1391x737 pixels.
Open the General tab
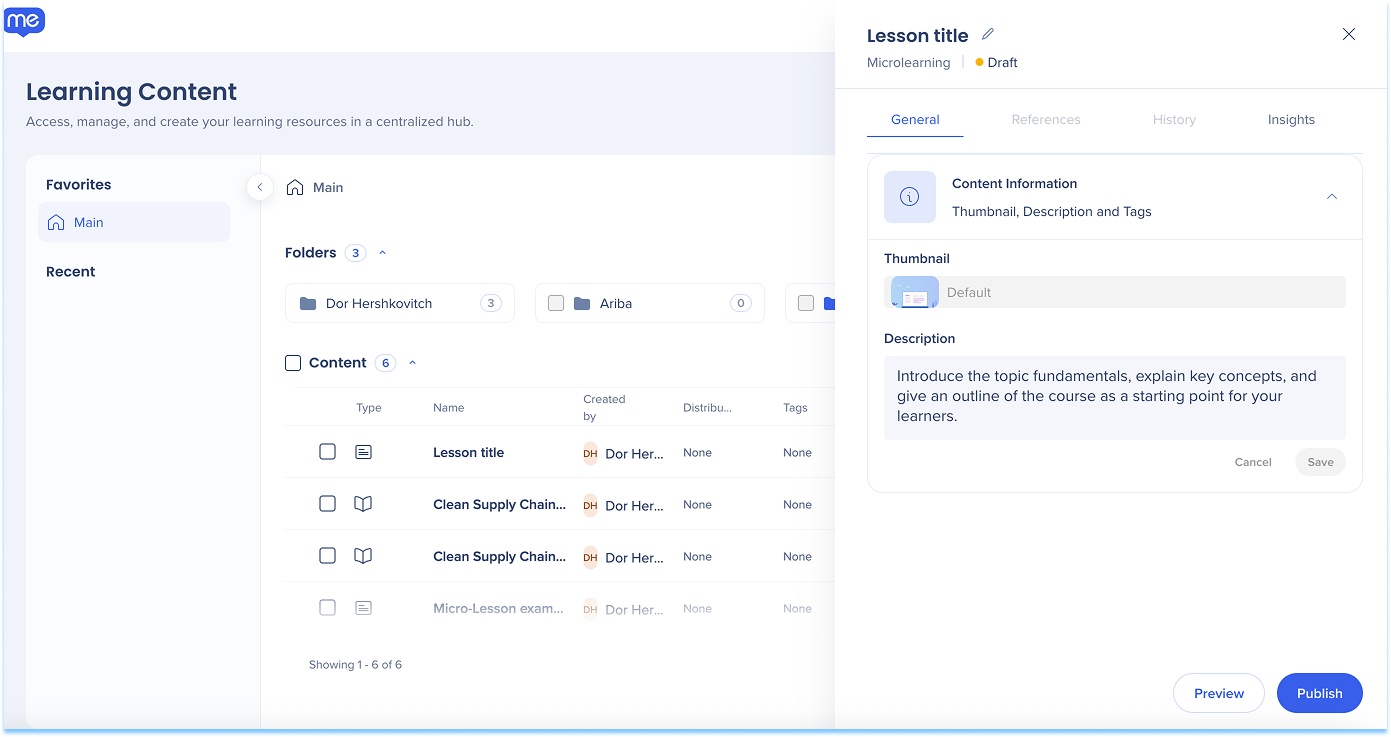[x=915, y=119]
